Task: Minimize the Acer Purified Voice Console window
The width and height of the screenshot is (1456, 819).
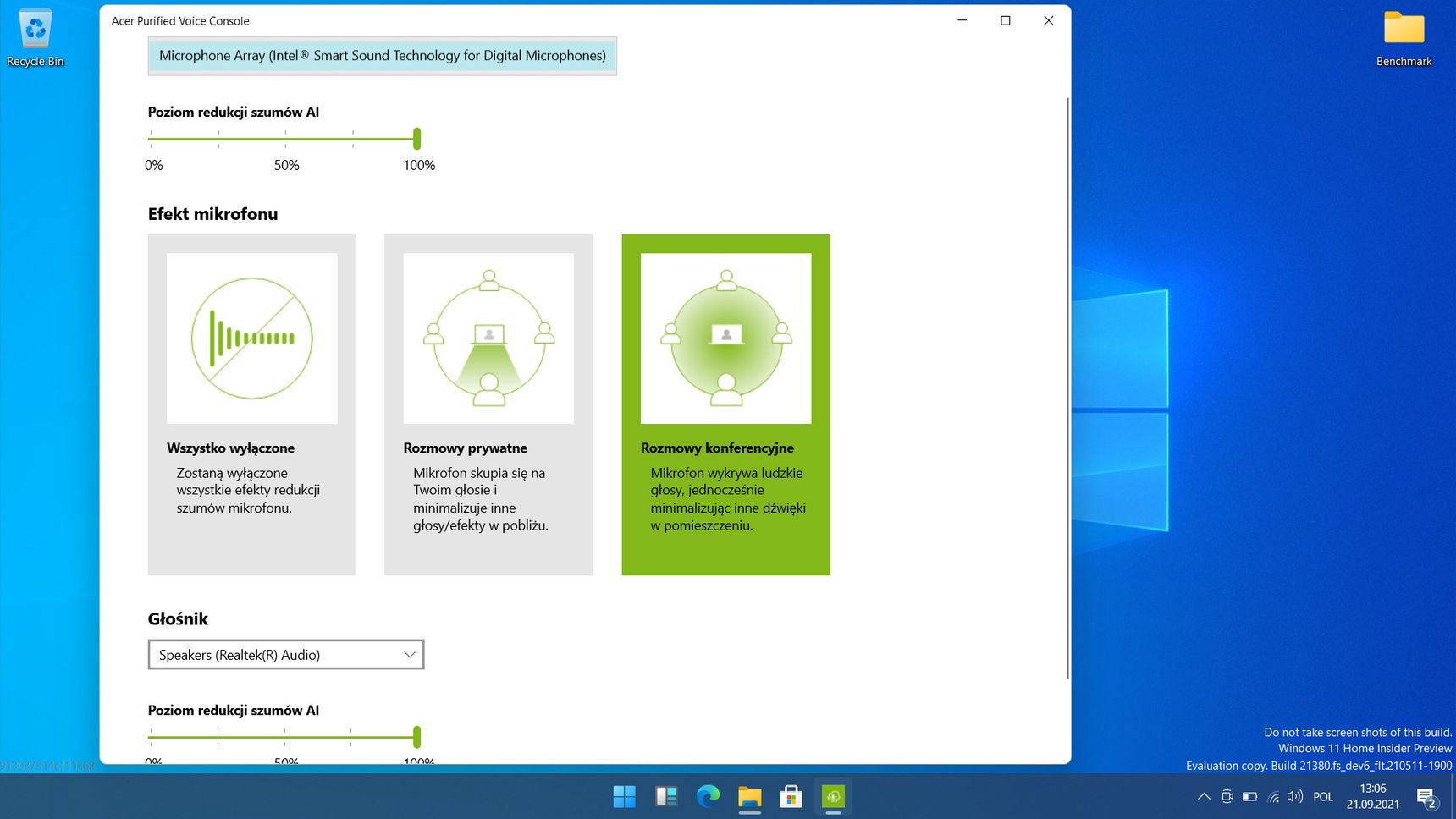Action: (962, 20)
